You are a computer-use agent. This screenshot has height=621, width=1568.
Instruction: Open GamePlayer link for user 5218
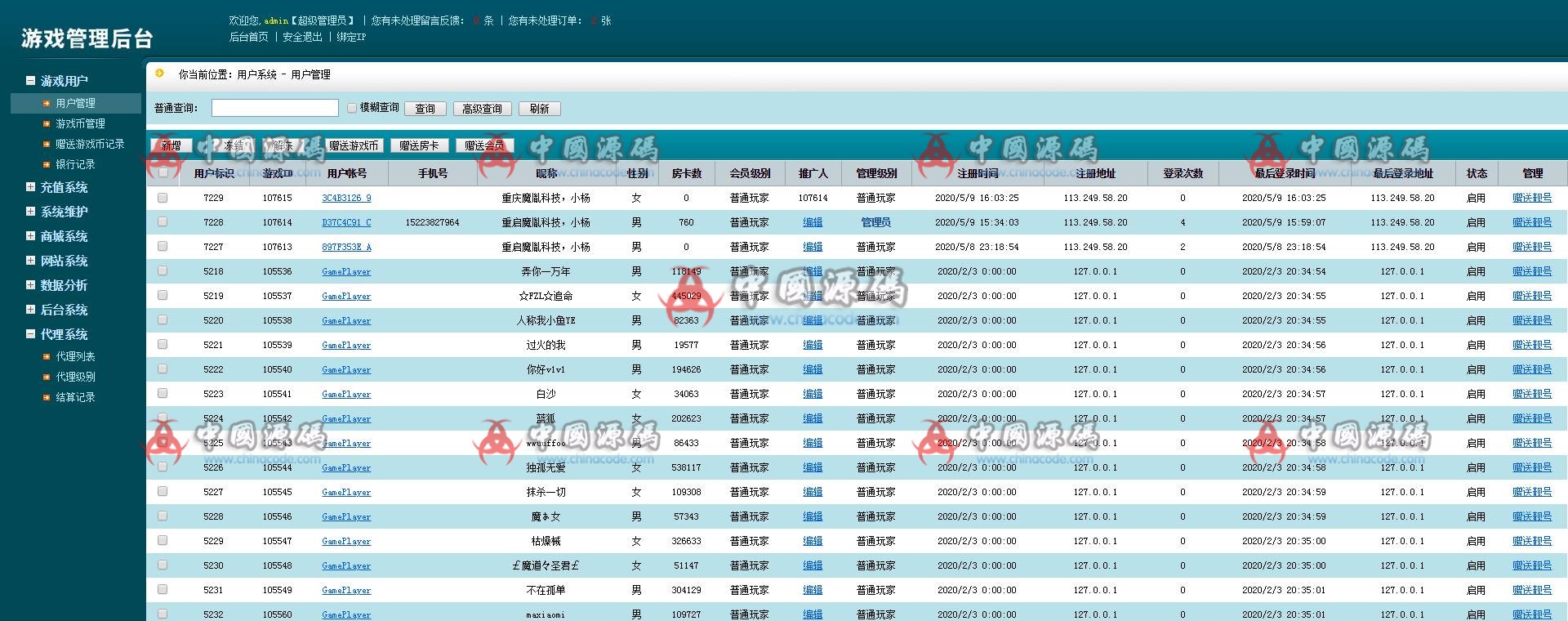[346, 271]
